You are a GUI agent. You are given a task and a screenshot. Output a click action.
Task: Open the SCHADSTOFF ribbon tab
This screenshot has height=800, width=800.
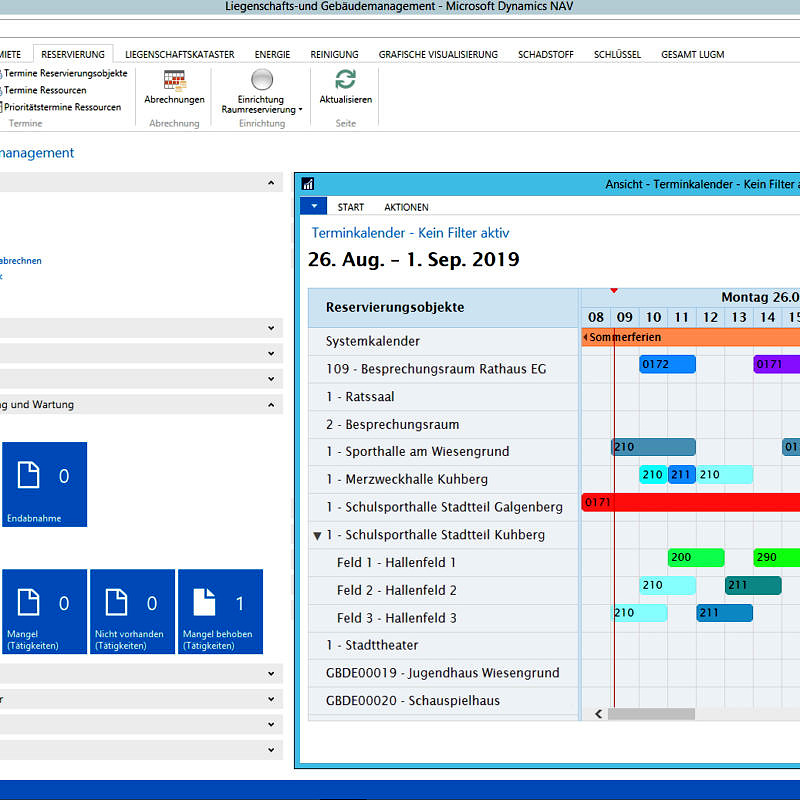point(545,54)
